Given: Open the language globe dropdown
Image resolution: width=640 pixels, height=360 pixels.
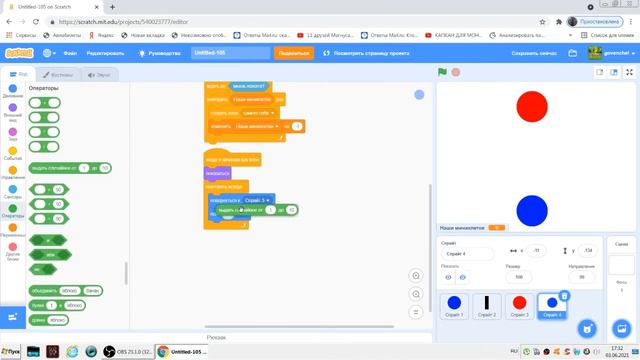Looking at the screenshot, I should pyautogui.click(x=49, y=53).
